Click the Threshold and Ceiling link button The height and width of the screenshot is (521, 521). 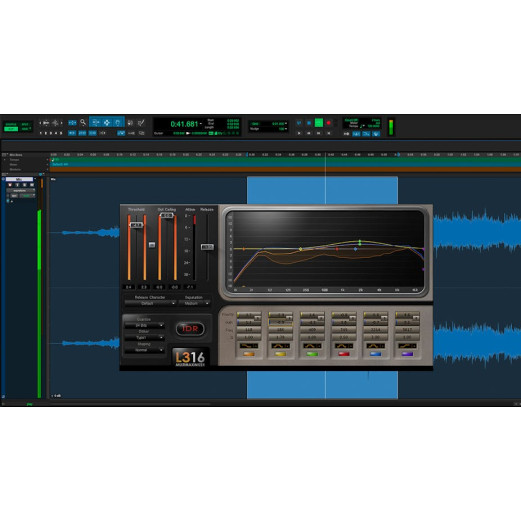(x=152, y=245)
